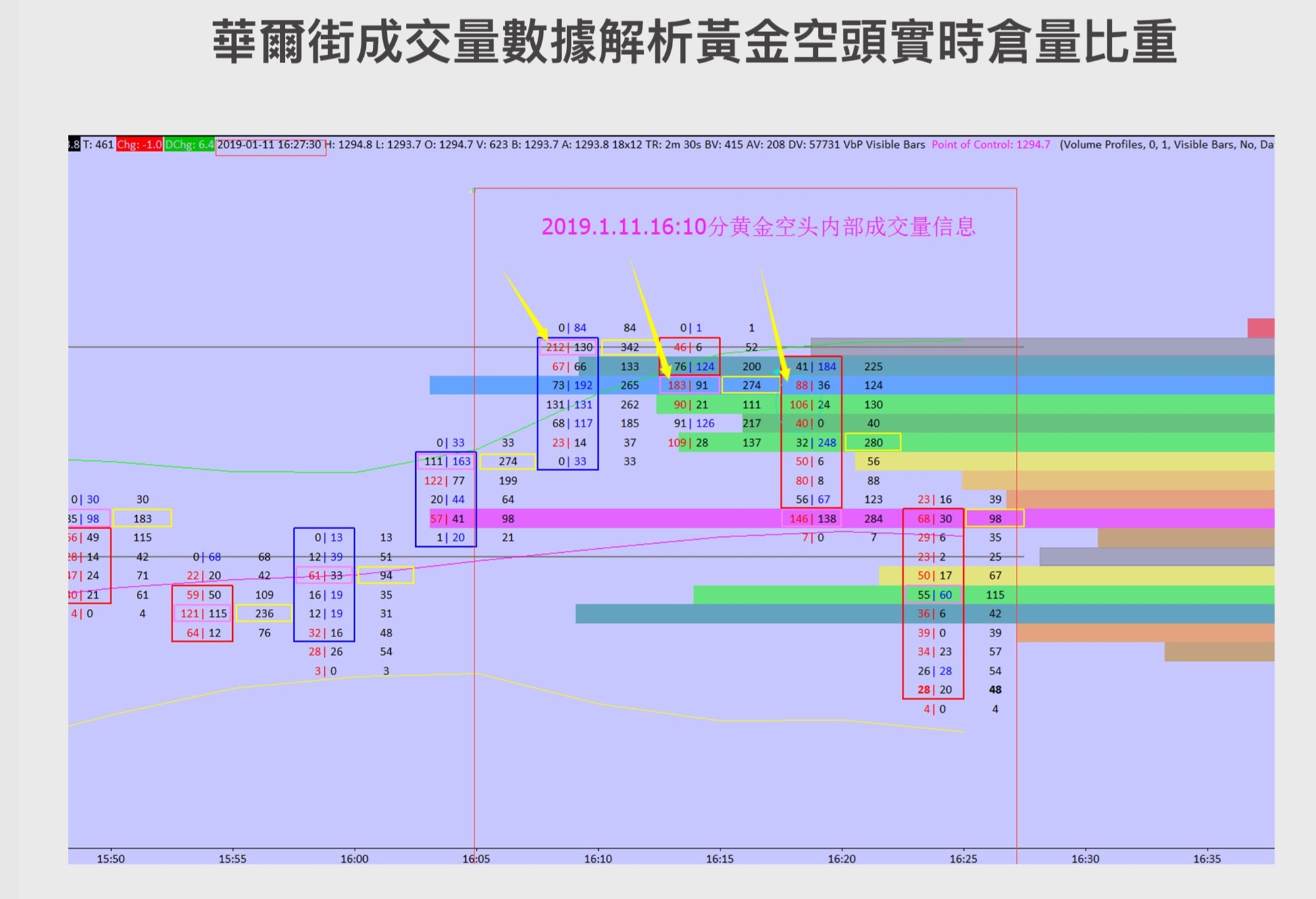Click the red square at top-right of chart
Screen dimensions: 1316x899
point(1260,328)
